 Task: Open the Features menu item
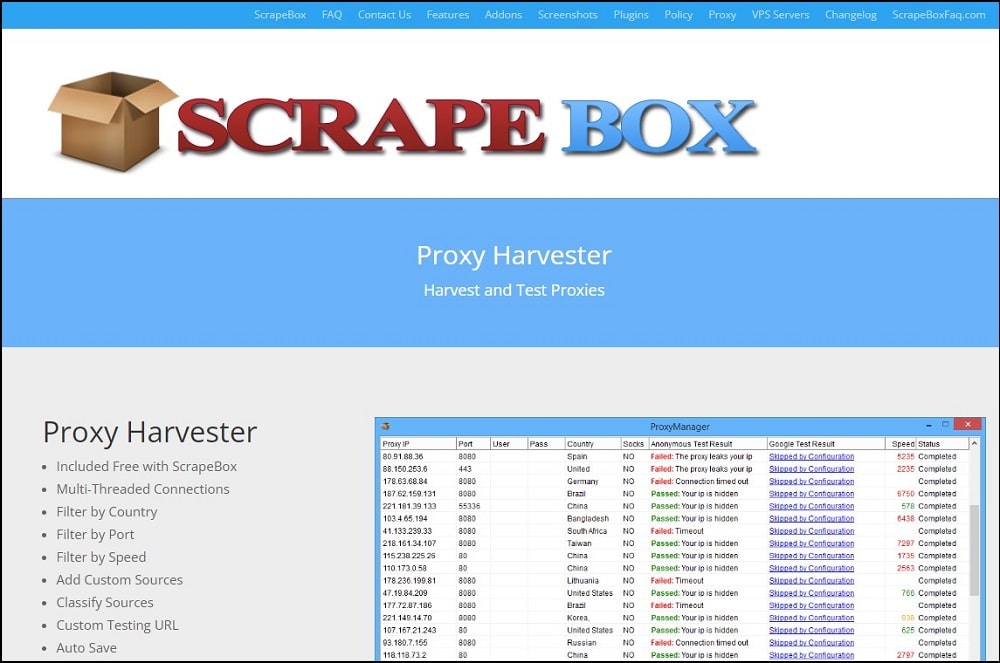[448, 15]
